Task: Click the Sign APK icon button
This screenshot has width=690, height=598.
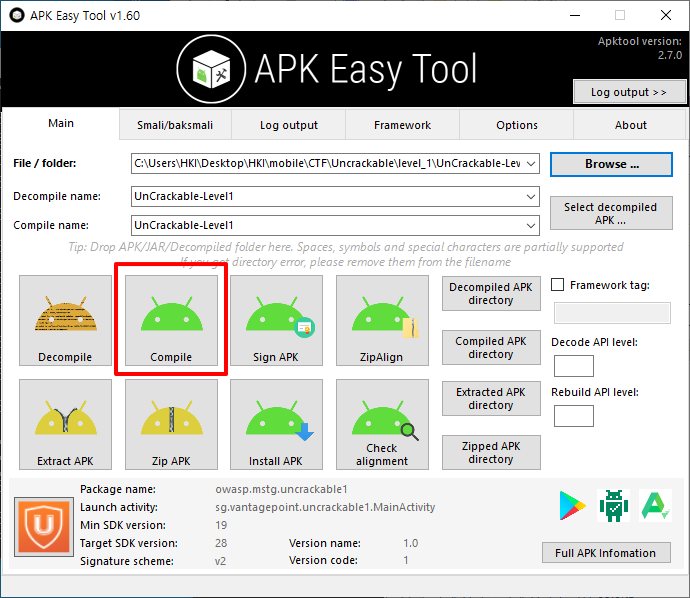Action: [x=276, y=320]
